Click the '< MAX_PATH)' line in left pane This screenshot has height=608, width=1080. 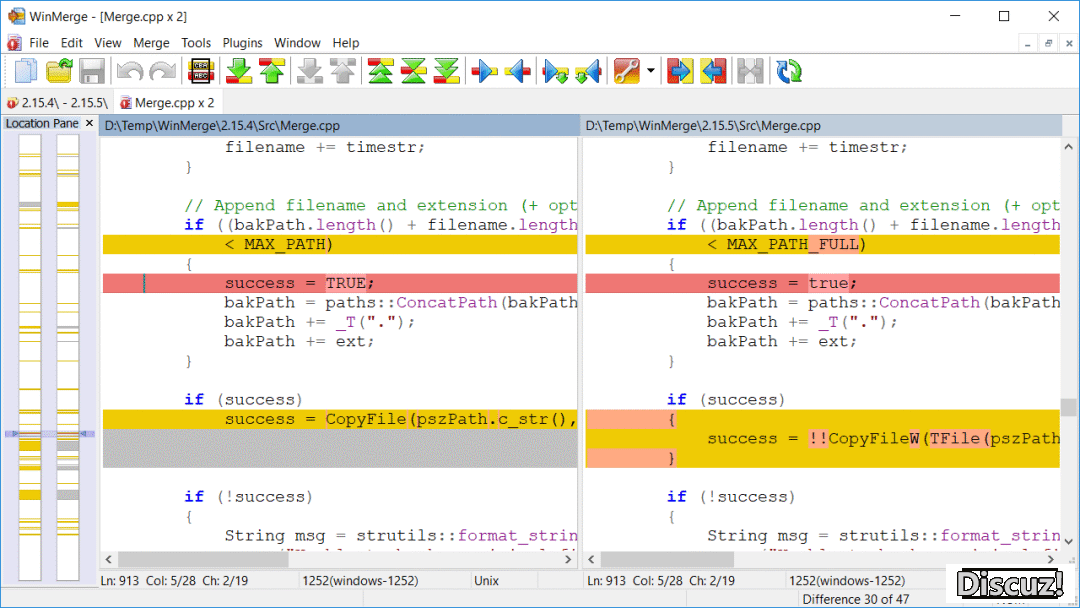pyautogui.click(x=340, y=244)
